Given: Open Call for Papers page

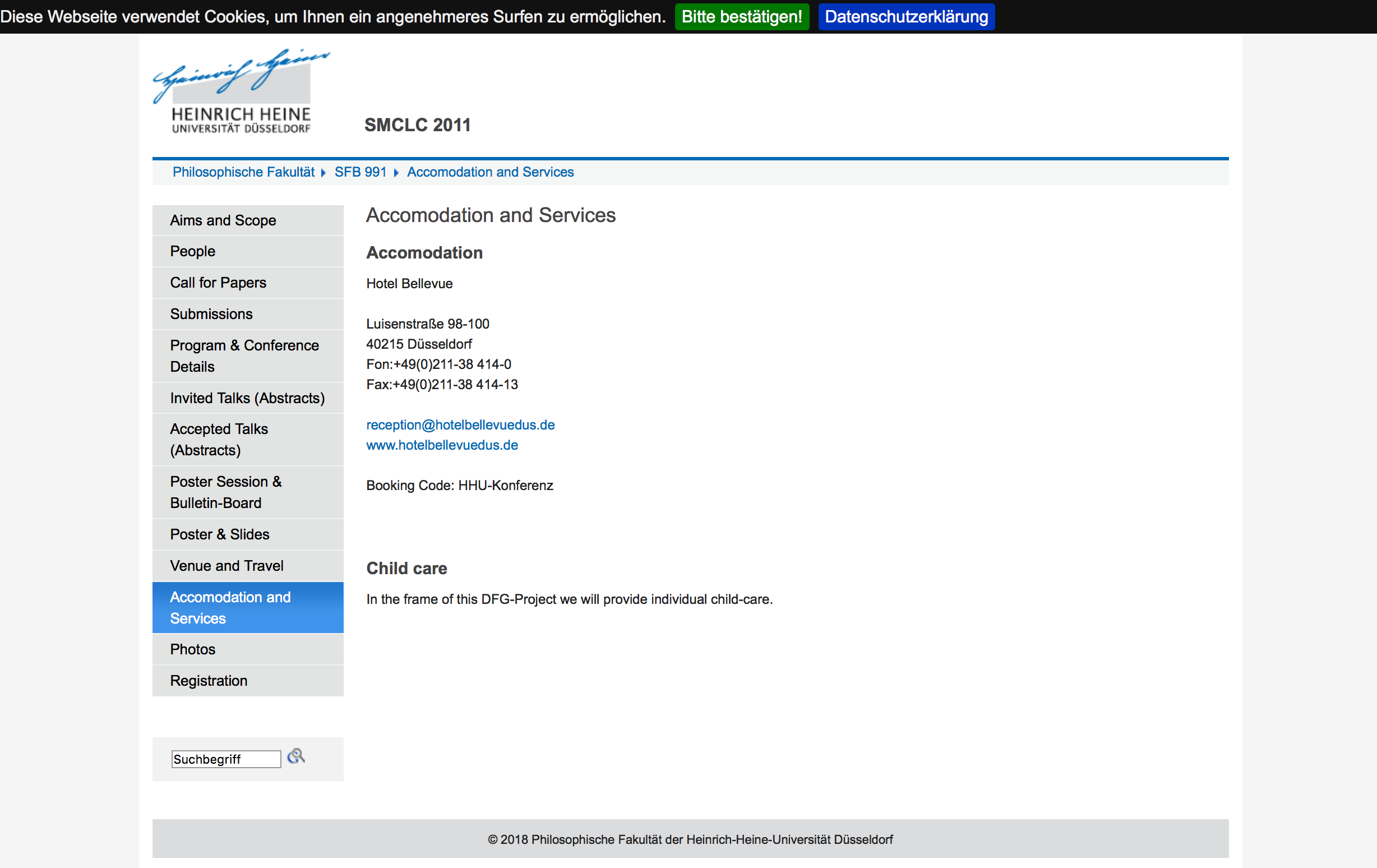Looking at the screenshot, I should tap(218, 283).
